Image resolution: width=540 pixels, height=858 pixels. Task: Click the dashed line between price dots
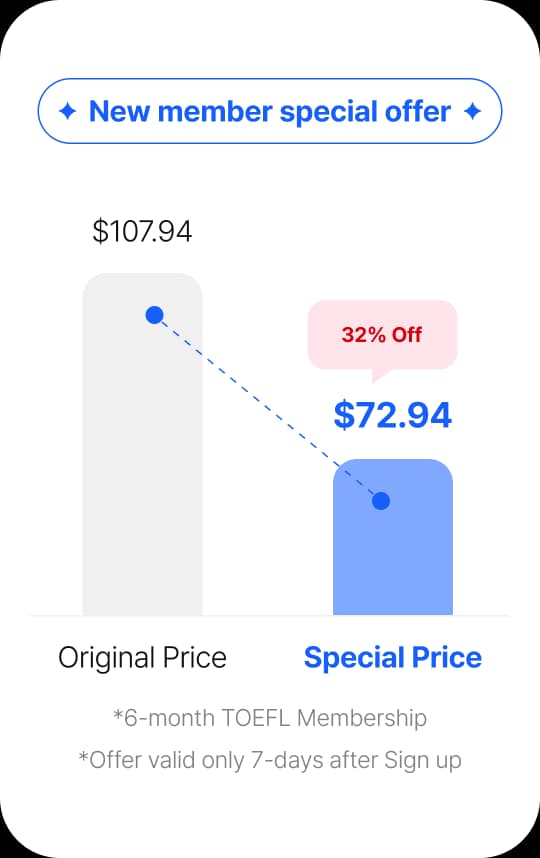268,408
